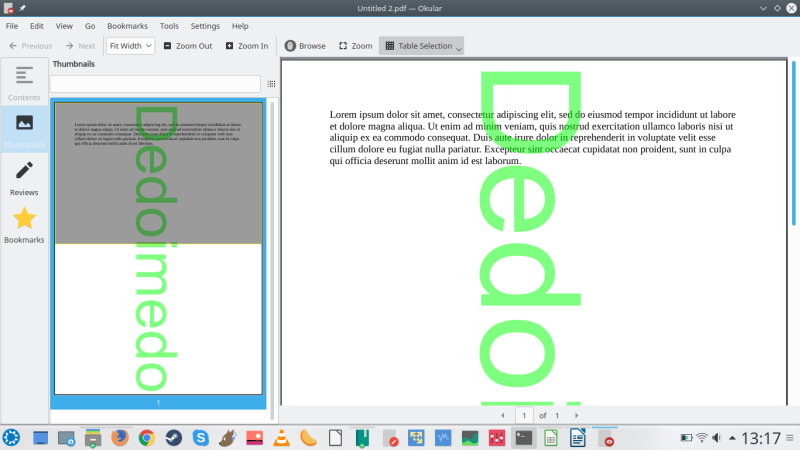Image resolution: width=800 pixels, height=450 pixels.
Task: Click the previous page arrow in bottom bar
Action: pos(503,415)
